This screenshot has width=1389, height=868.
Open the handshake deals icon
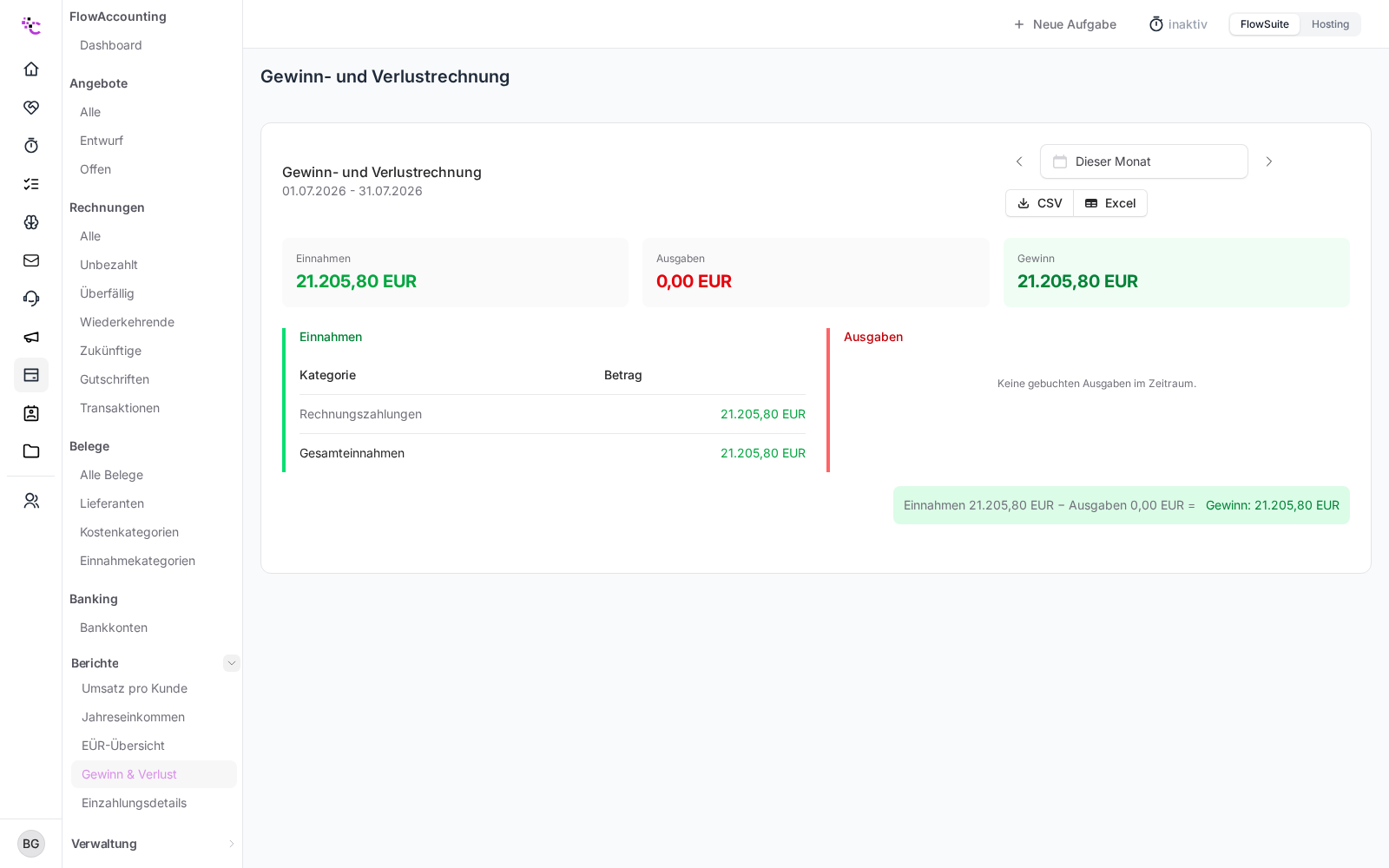(31, 107)
